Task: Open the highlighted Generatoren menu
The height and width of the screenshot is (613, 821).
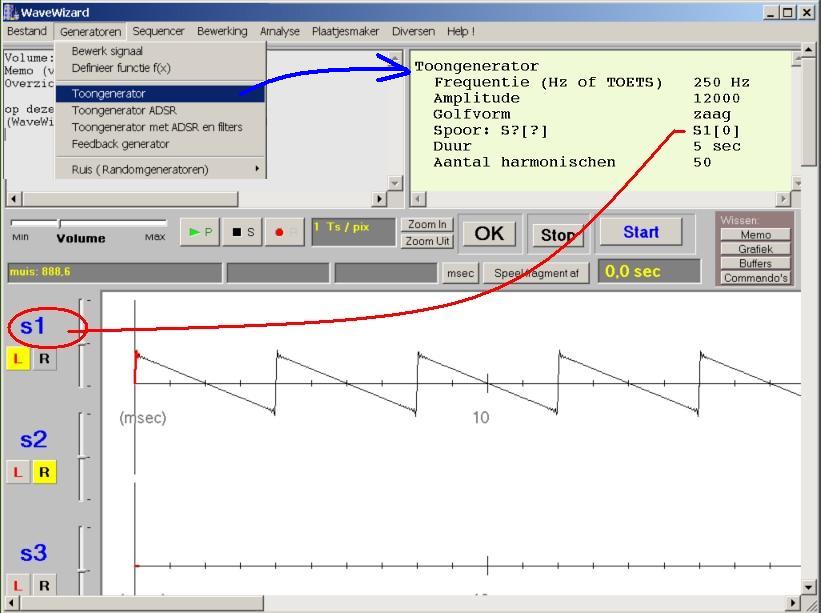Action: coord(90,31)
